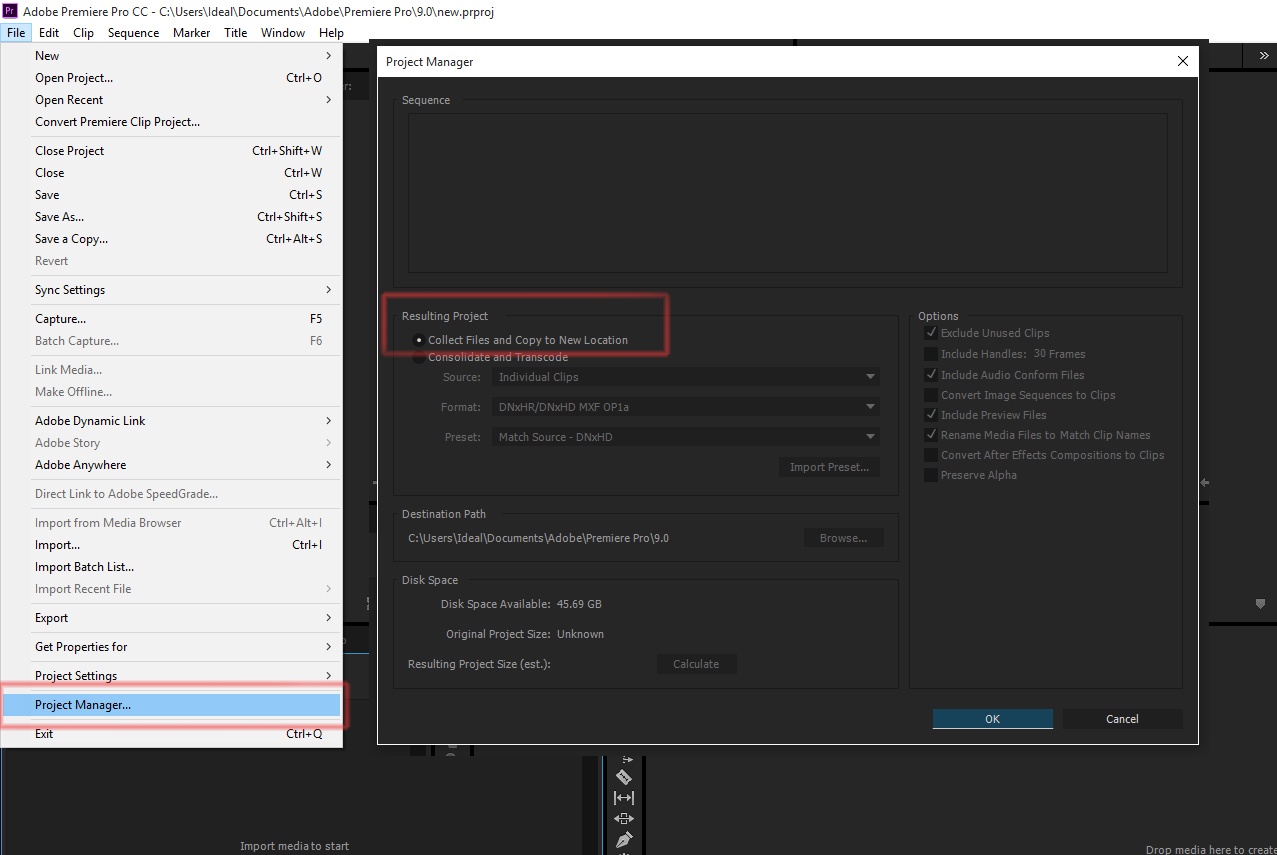
Task: Toggle Include Audio Conform Files checkbox
Action: 931,375
